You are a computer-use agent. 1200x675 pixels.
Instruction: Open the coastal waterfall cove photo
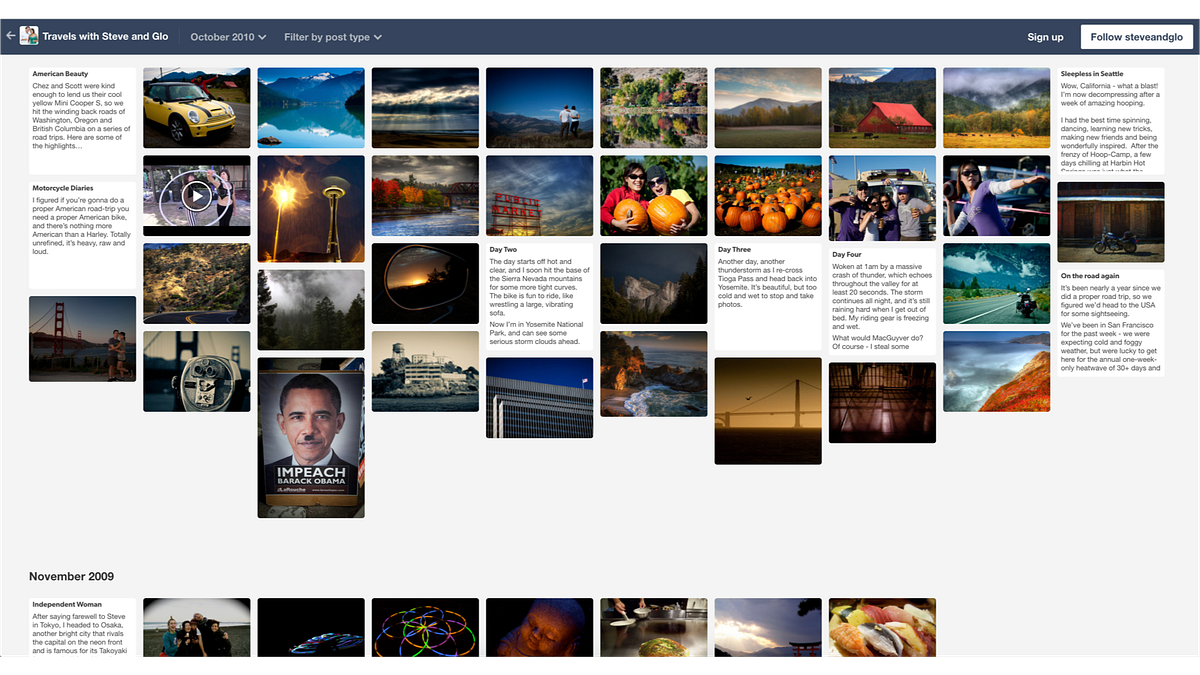[654, 374]
